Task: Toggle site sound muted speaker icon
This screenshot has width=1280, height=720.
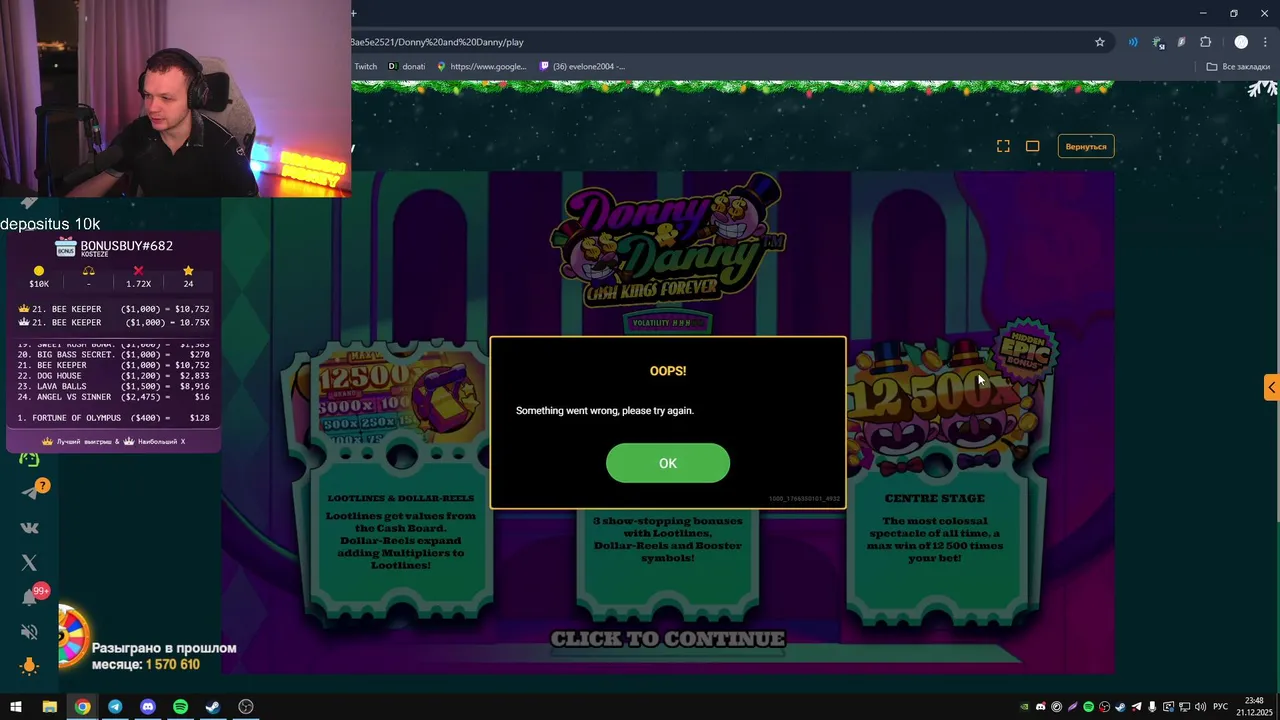Action: click(29, 632)
